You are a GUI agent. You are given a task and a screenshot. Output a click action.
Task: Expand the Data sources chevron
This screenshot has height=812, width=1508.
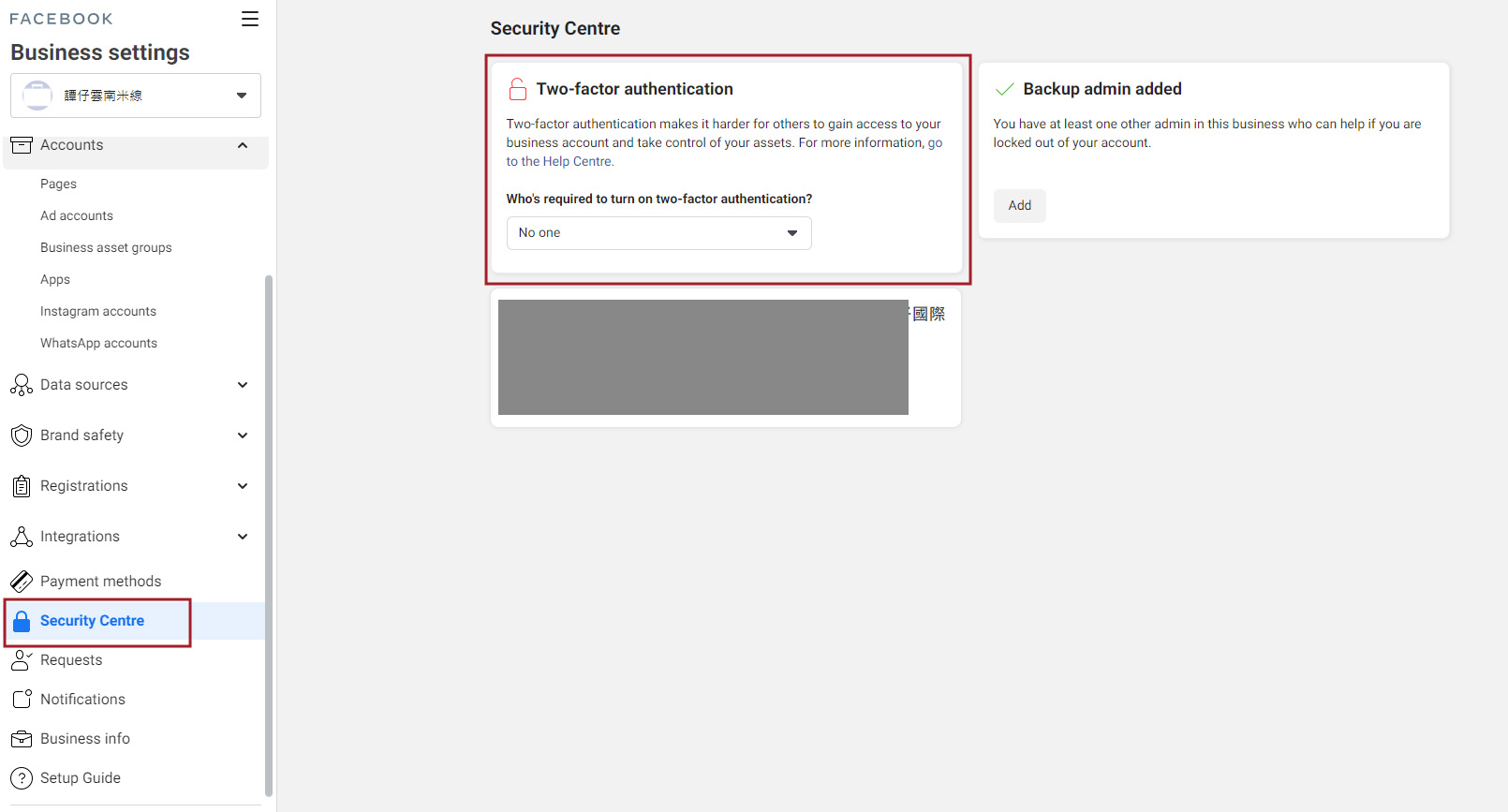(243, 385)
